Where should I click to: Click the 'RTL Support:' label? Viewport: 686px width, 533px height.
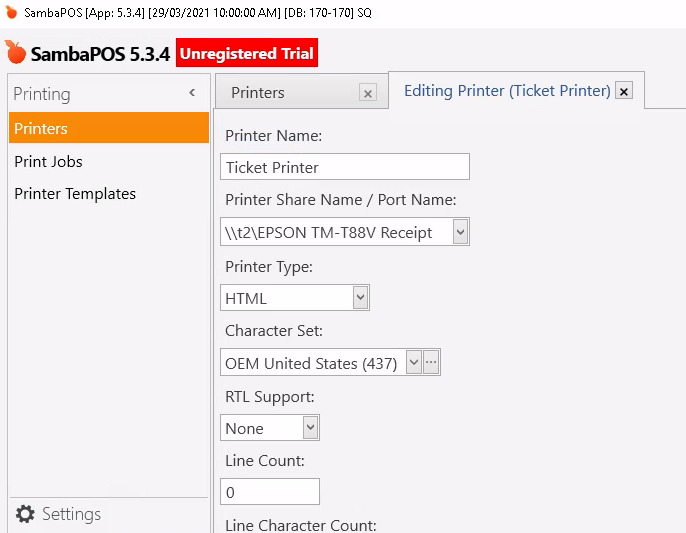pos(270,396)
